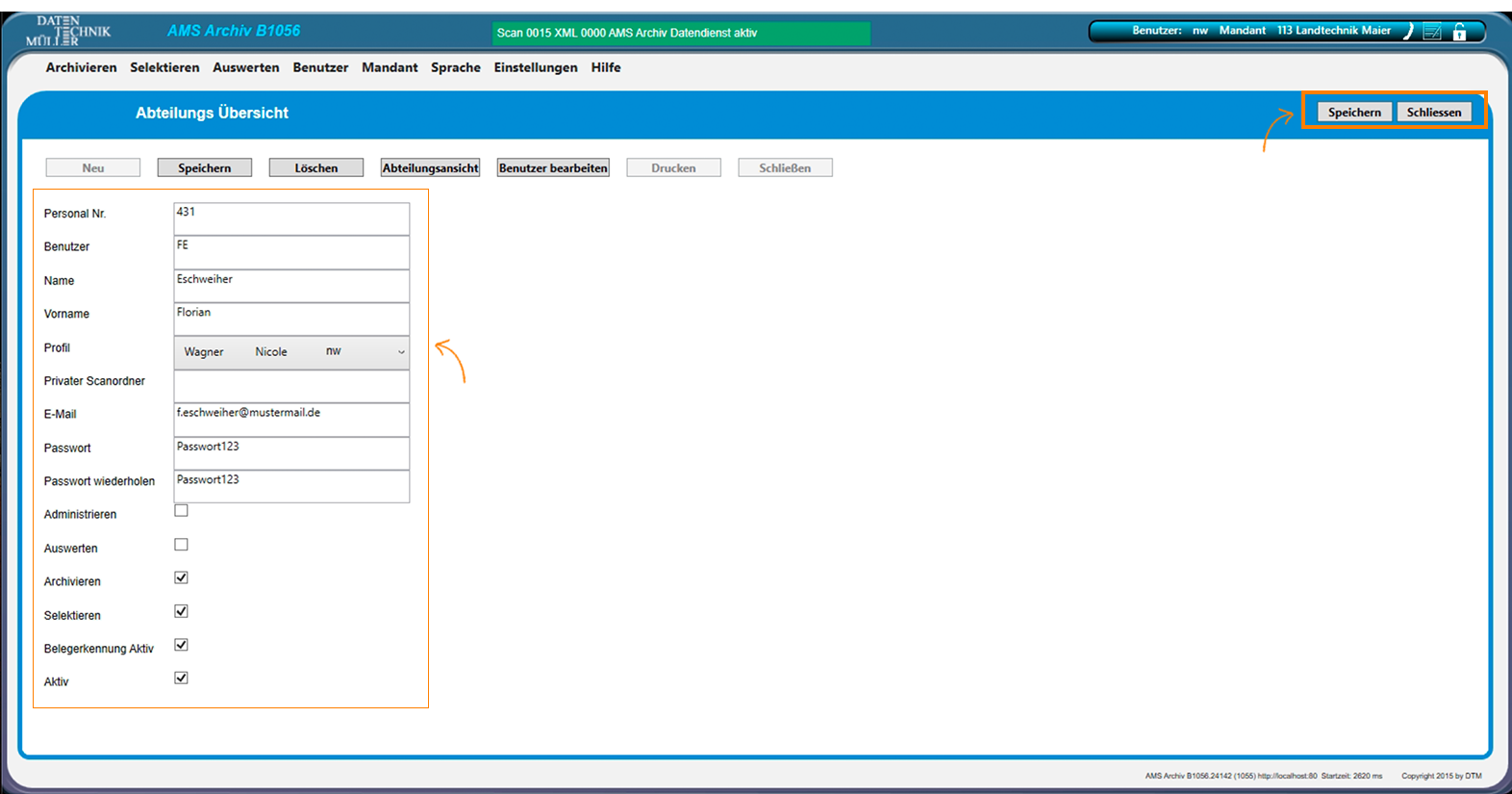Click the Schliessen button in title bar
This screenshot has width=1512, height=794.
pyautogui.click(x=1433, y=113)
